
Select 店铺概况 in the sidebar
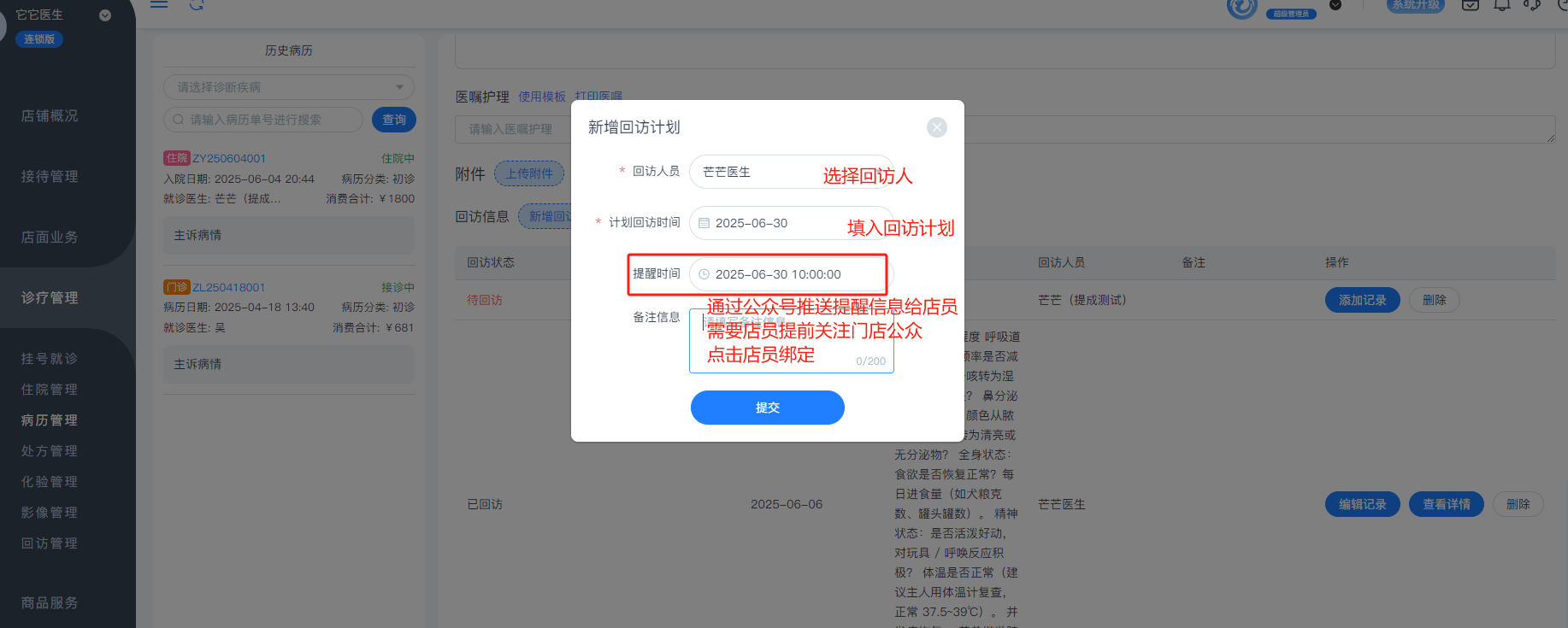(x=50, y=115)
